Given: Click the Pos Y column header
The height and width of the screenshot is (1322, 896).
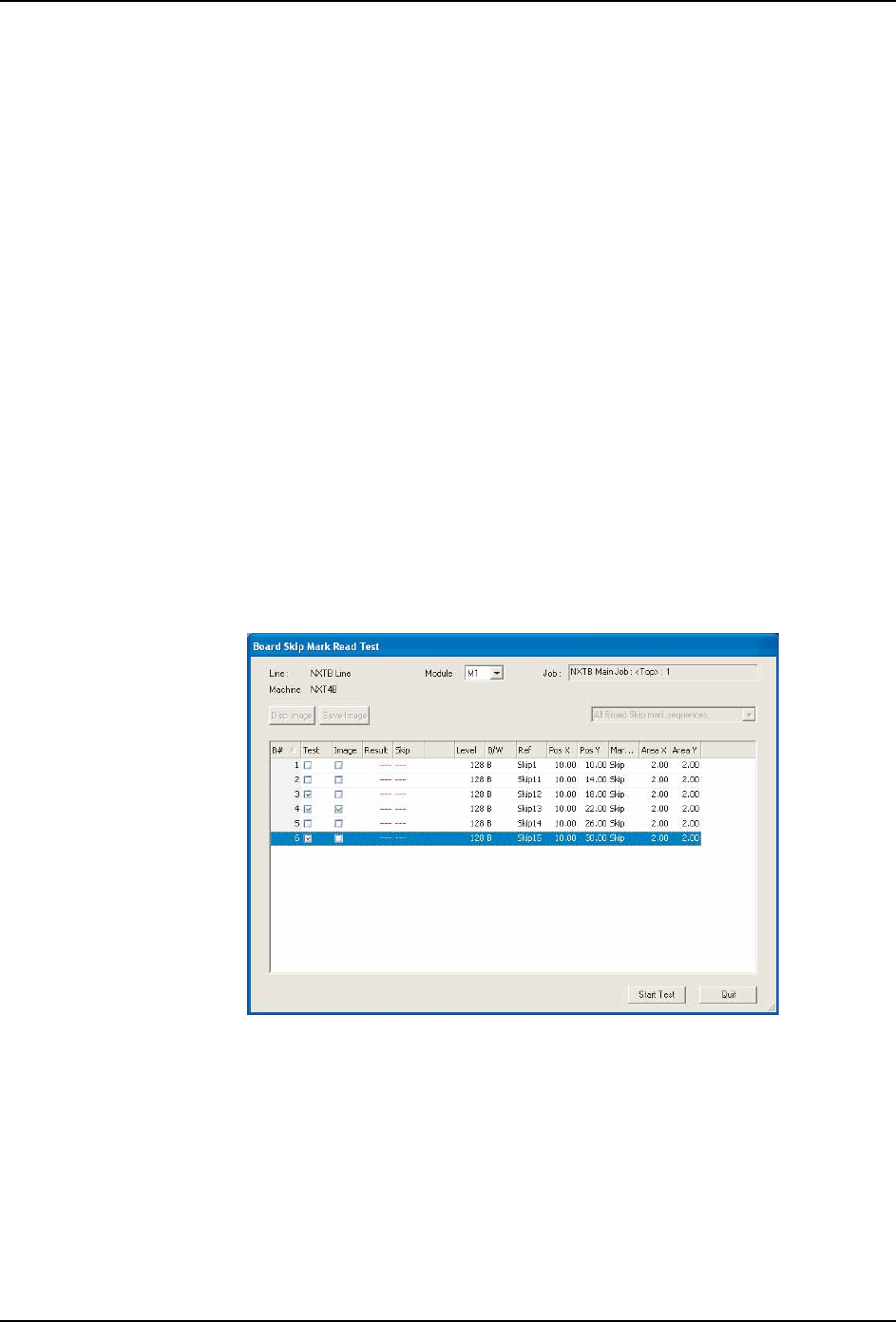Looking at the screenshot, I should click(592, 750).
